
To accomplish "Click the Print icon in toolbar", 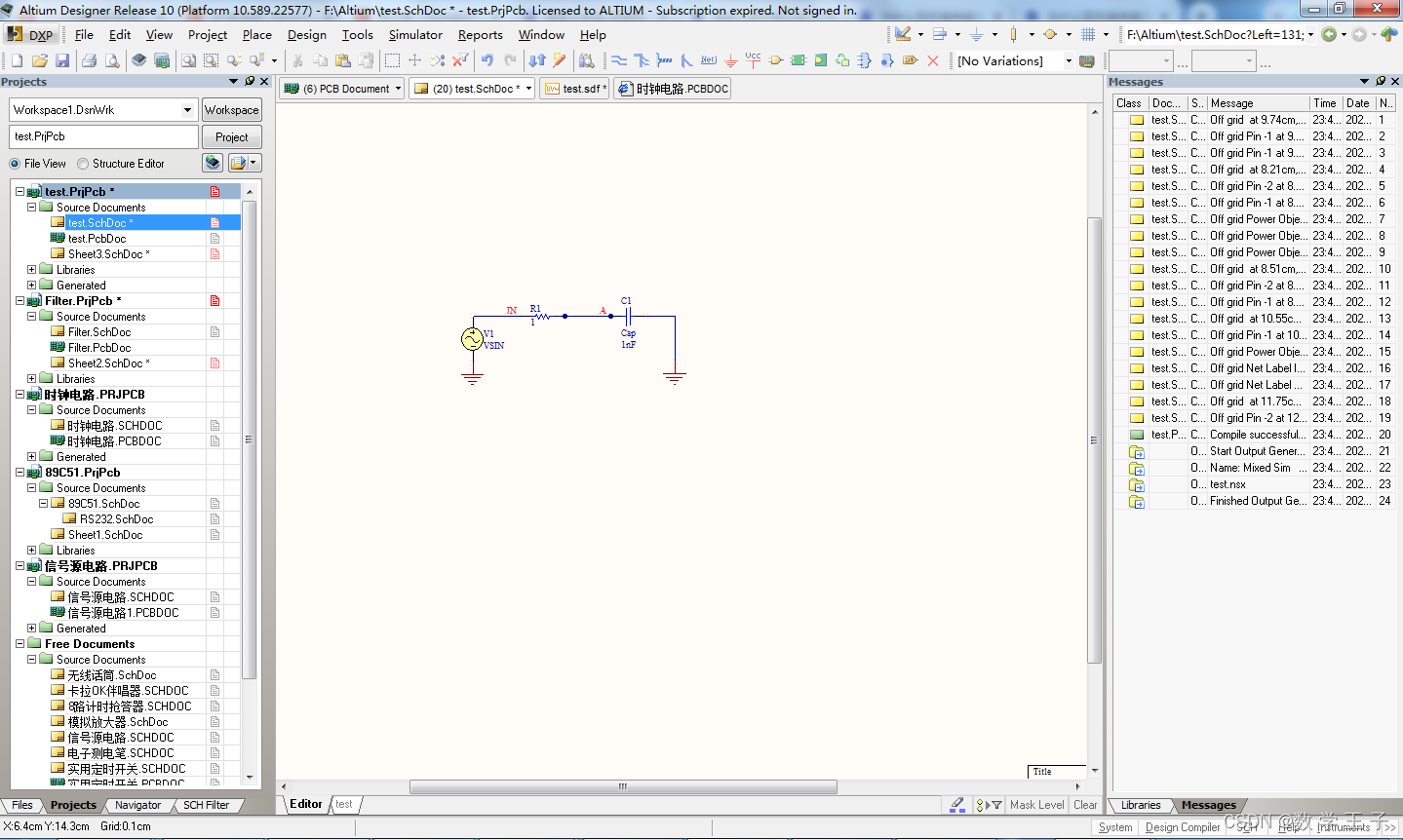I will tap(89, 60).
